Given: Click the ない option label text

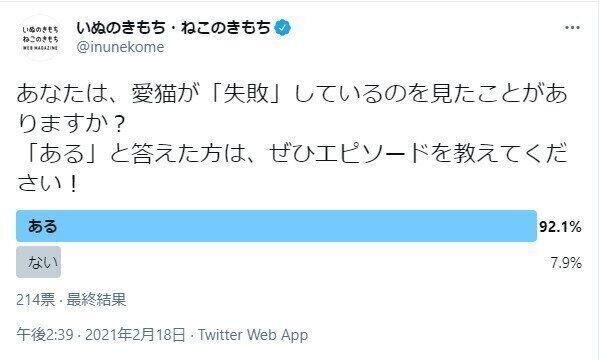Looking at the screenshot, I should (x=43, y=262).
